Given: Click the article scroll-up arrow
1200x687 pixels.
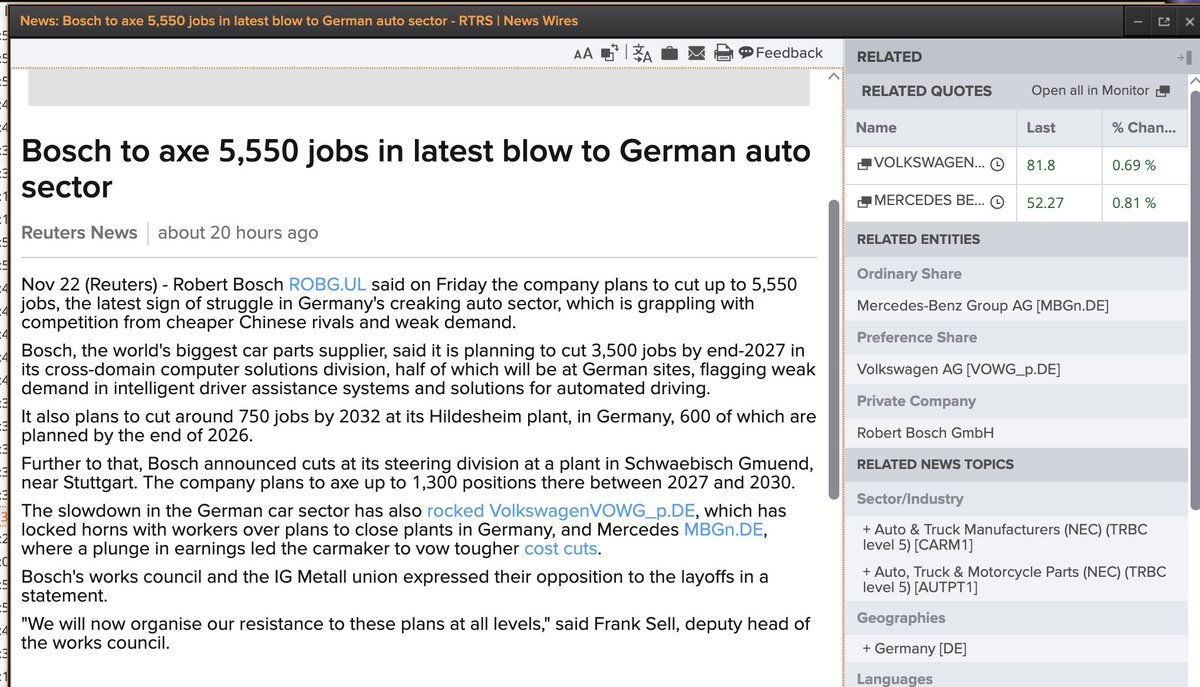Looking at the screenshot, I should click(x=835, y=77).
